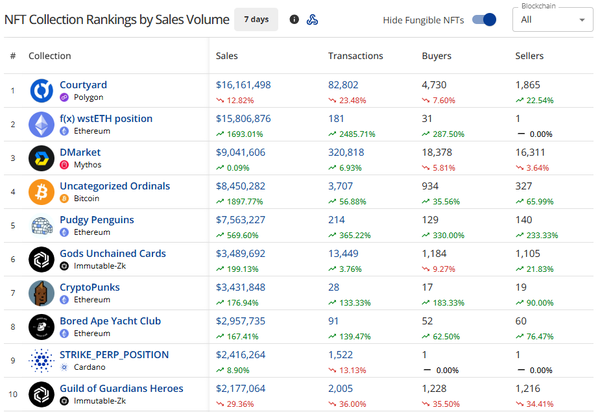600x412 pixels.
Task: Open the STRIKE_PERP_POSITION link
Action: tap(114, 355)
